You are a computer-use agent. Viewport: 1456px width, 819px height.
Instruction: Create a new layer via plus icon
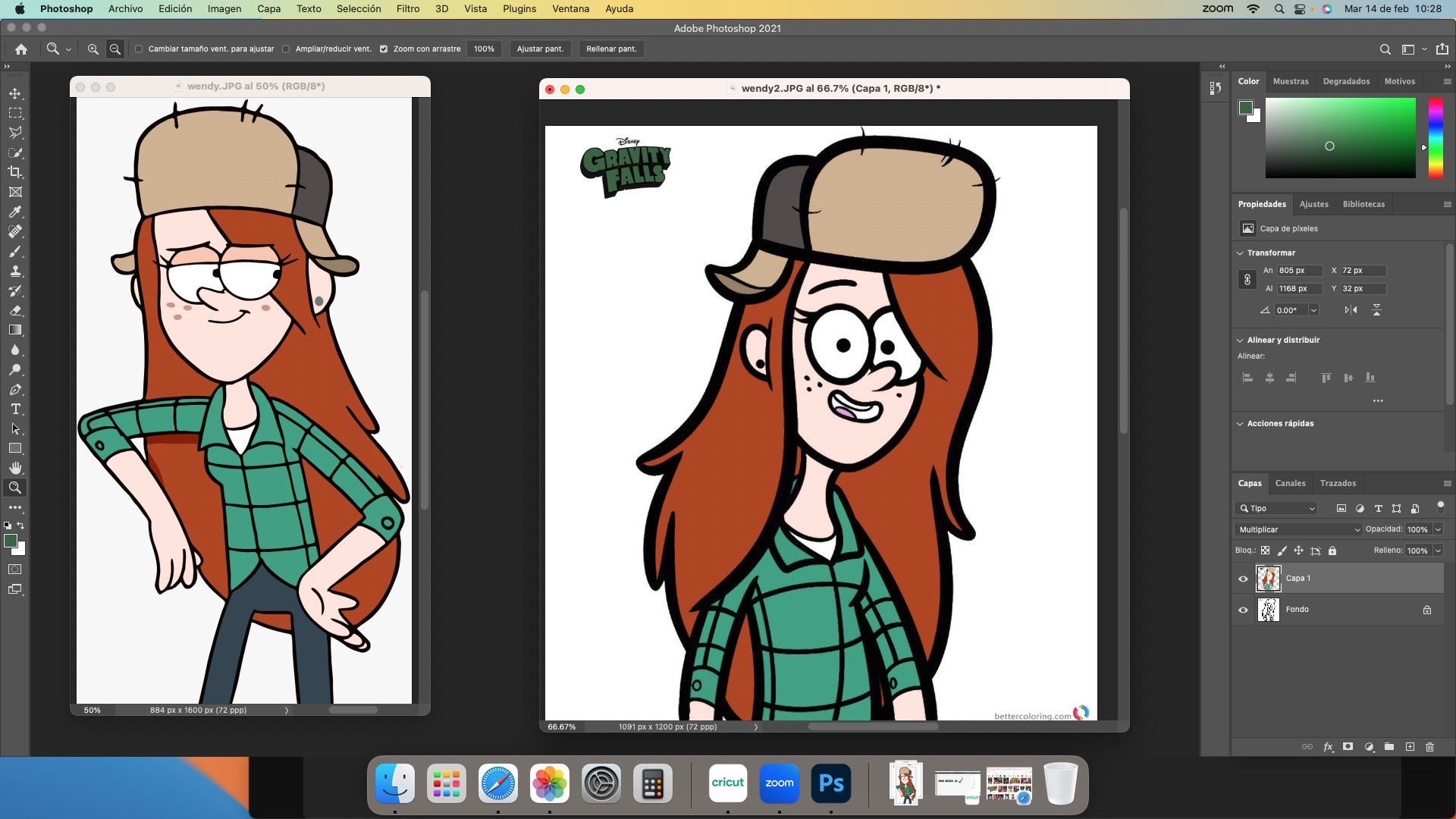[1410, 747]
